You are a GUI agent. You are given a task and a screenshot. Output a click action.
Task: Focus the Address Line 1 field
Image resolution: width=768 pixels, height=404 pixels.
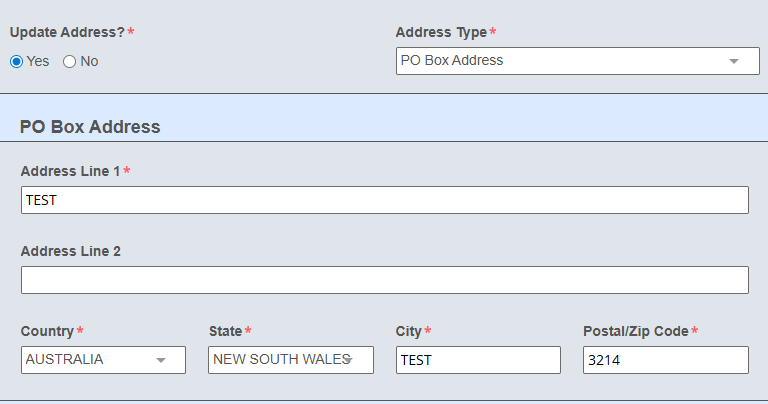point(384,200)
